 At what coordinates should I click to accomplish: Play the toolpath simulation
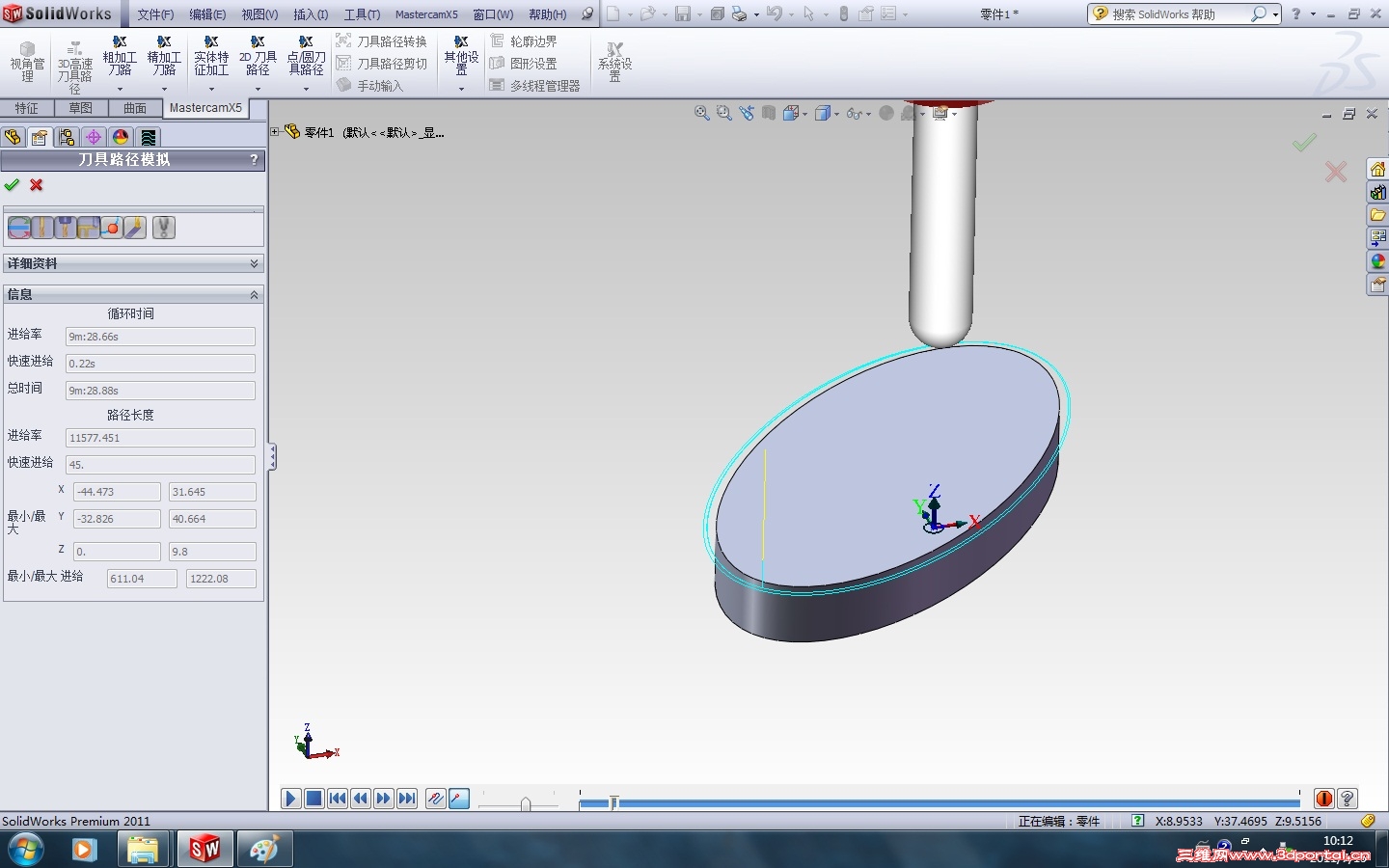click(290, 799)
